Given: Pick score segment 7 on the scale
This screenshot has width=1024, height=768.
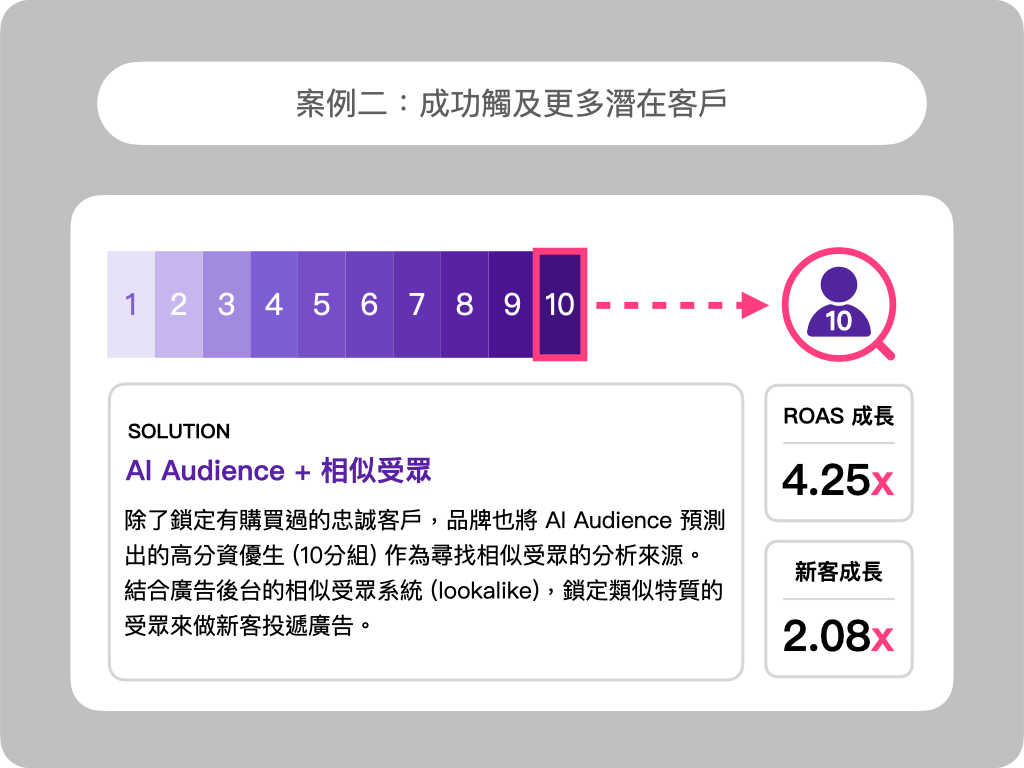Looking at the screenshot, I should click(x=417, y=304).
